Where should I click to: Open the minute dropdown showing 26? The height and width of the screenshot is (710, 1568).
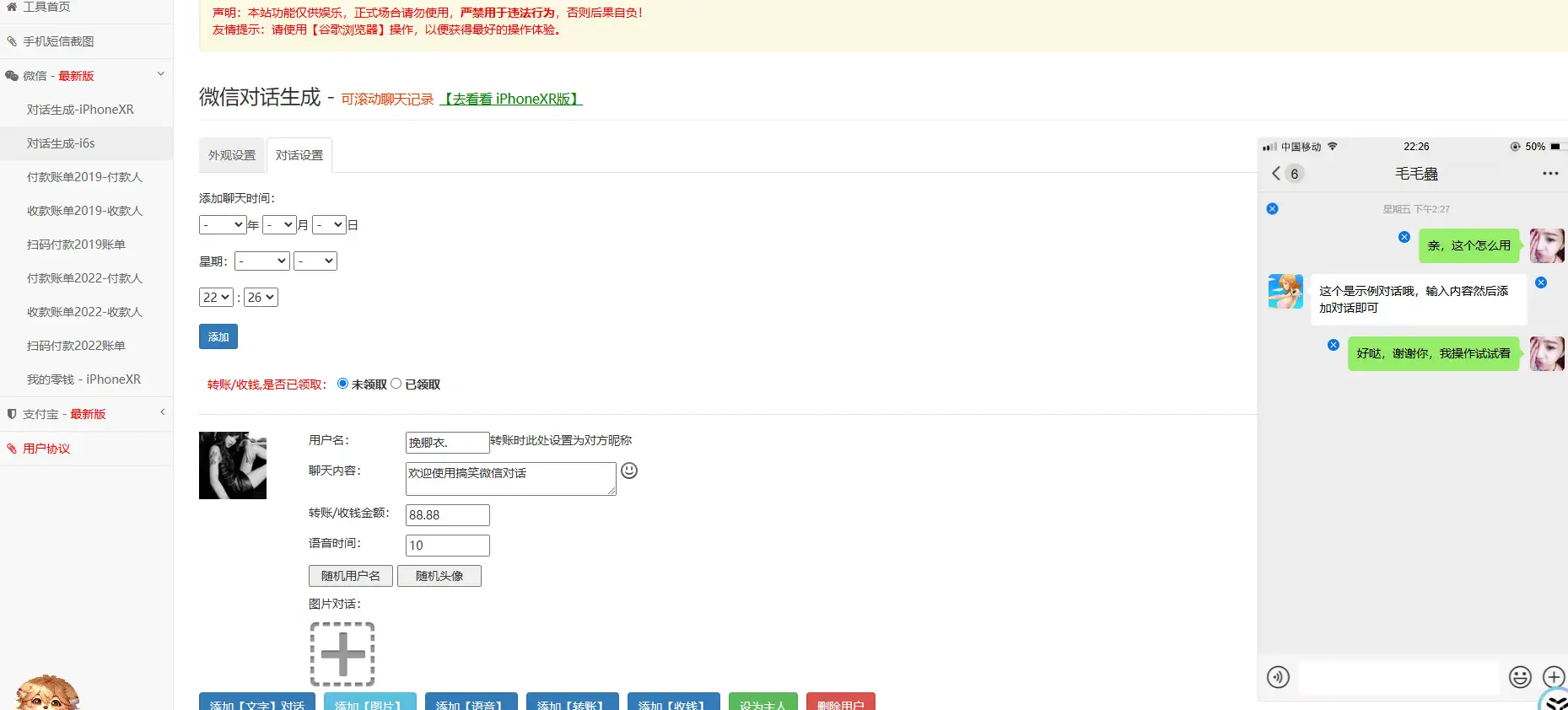(261, 298)
